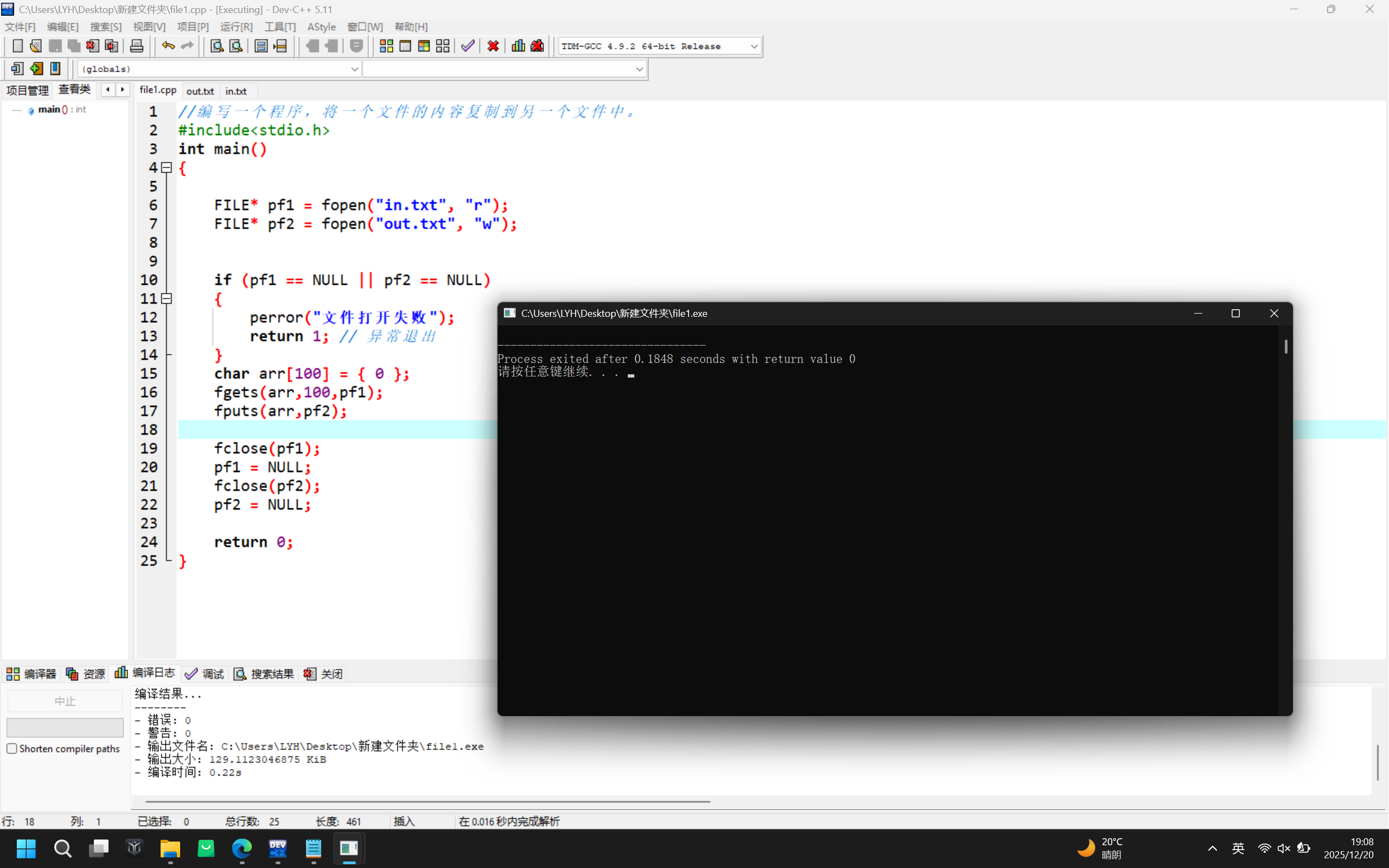Click the profile analysis bar chart icon

coord(518,46)
